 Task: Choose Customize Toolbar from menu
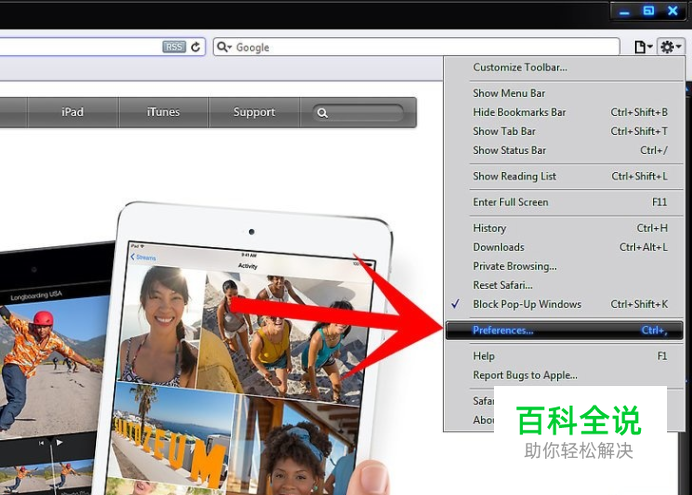[564, 68]
